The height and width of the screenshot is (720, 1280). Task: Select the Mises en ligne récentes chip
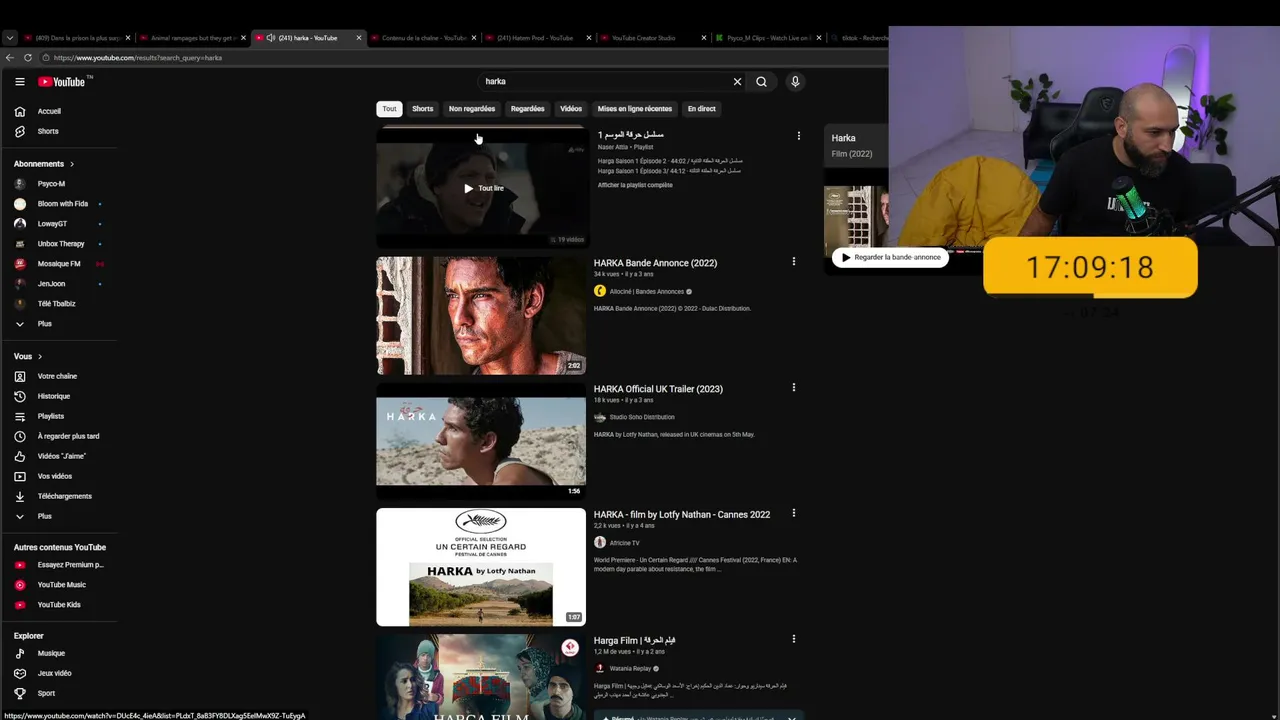tap(635, 109)
